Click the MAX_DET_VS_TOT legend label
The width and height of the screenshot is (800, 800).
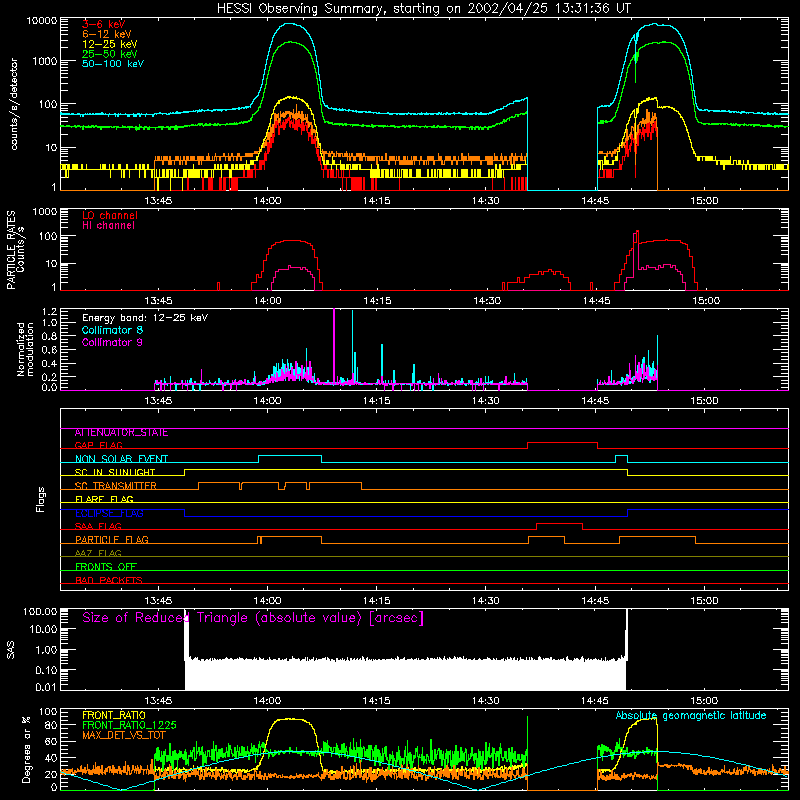pos(124,735)
